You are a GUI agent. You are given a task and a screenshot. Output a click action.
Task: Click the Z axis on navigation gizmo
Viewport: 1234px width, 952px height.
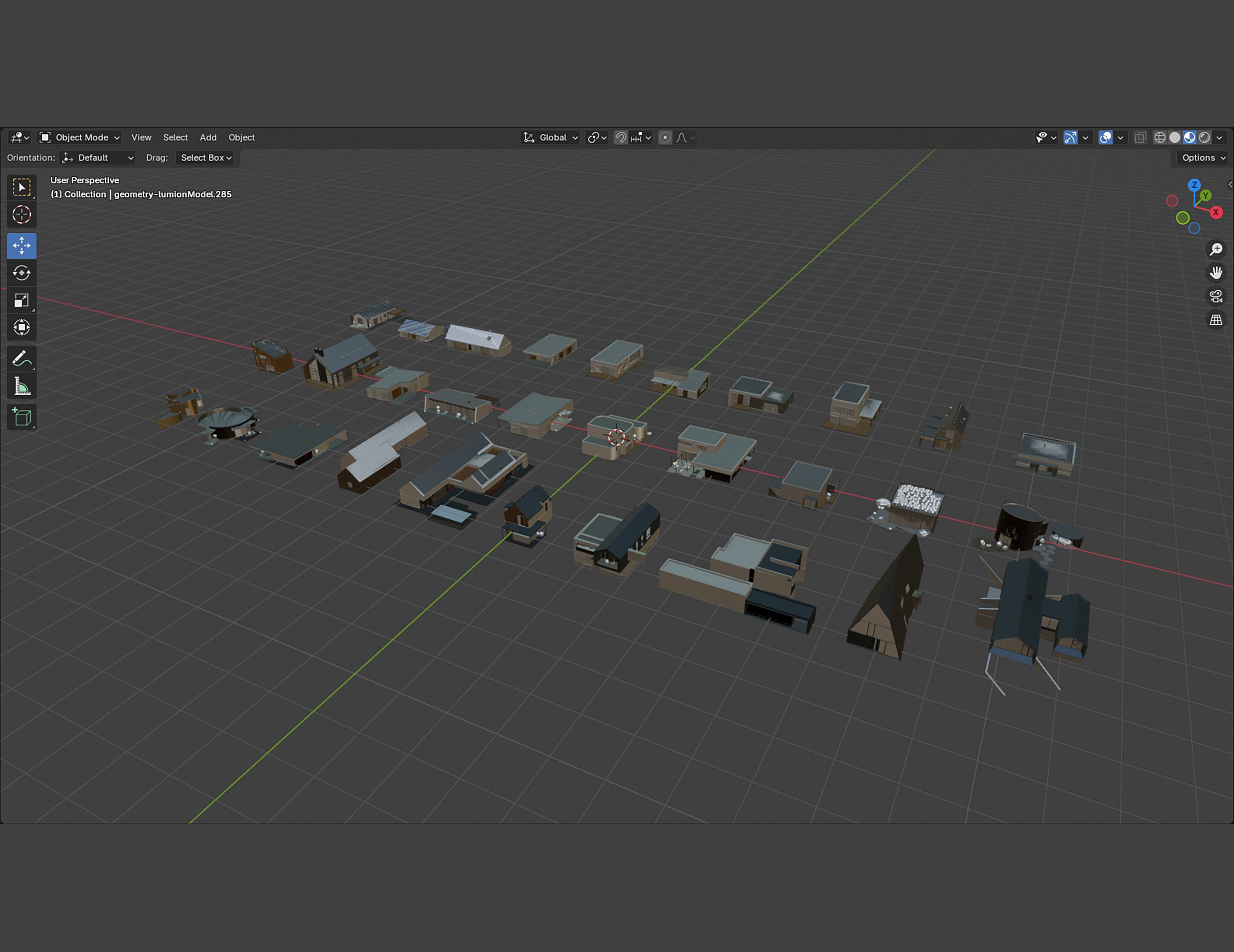[1194, 185]
